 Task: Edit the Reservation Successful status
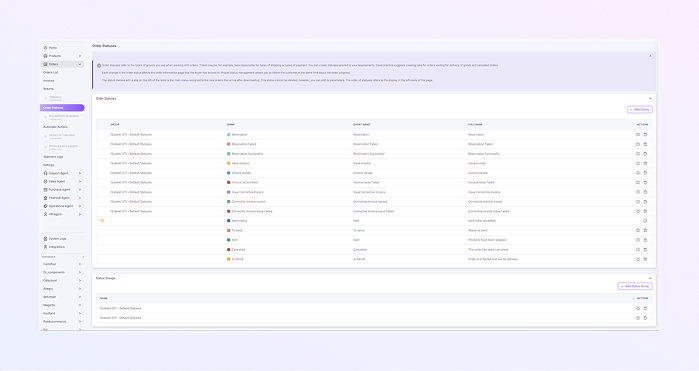point(638,154)
